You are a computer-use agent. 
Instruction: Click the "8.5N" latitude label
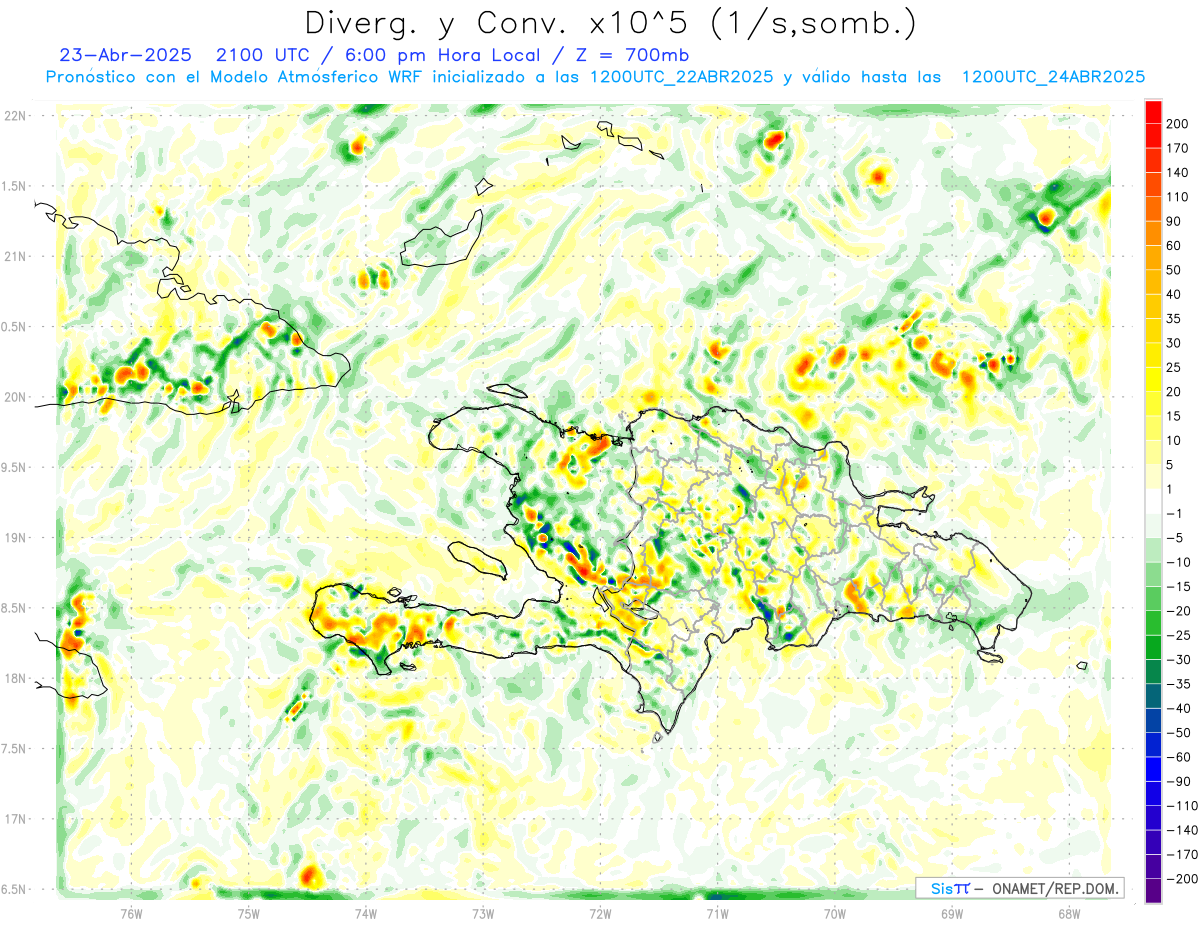pos(15,608)
